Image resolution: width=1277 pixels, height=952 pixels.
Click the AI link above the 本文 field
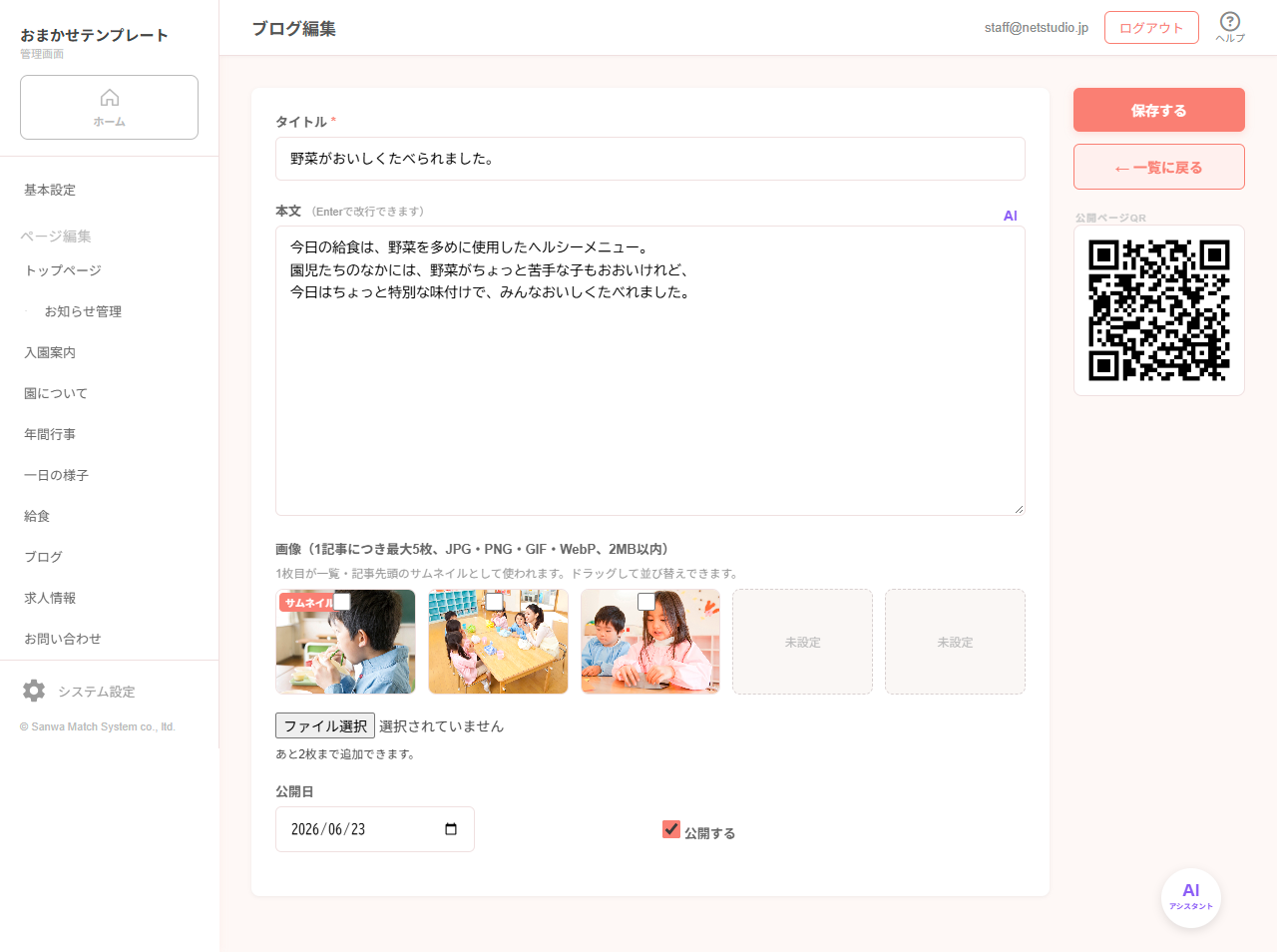[x=1010, y=216]
